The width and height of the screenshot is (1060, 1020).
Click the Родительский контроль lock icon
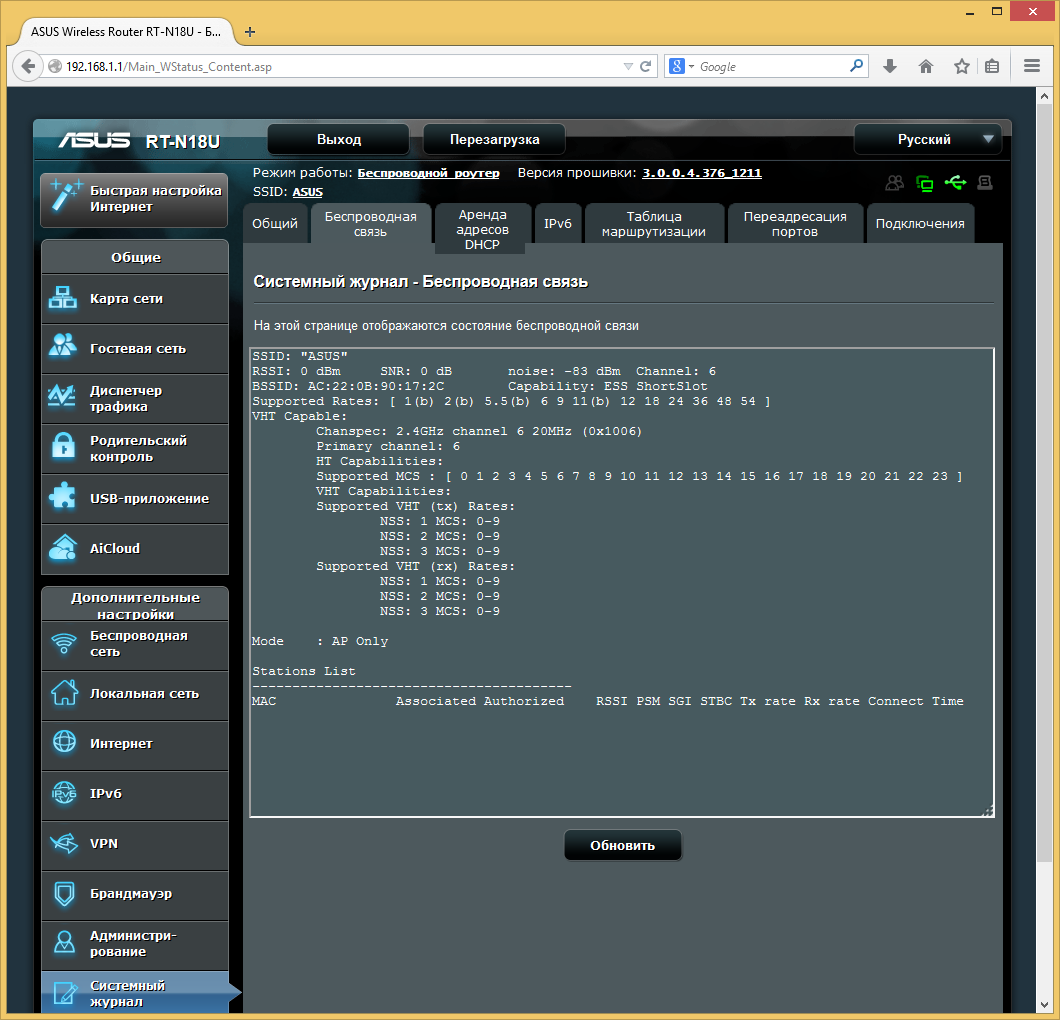(x=63, y=446)
